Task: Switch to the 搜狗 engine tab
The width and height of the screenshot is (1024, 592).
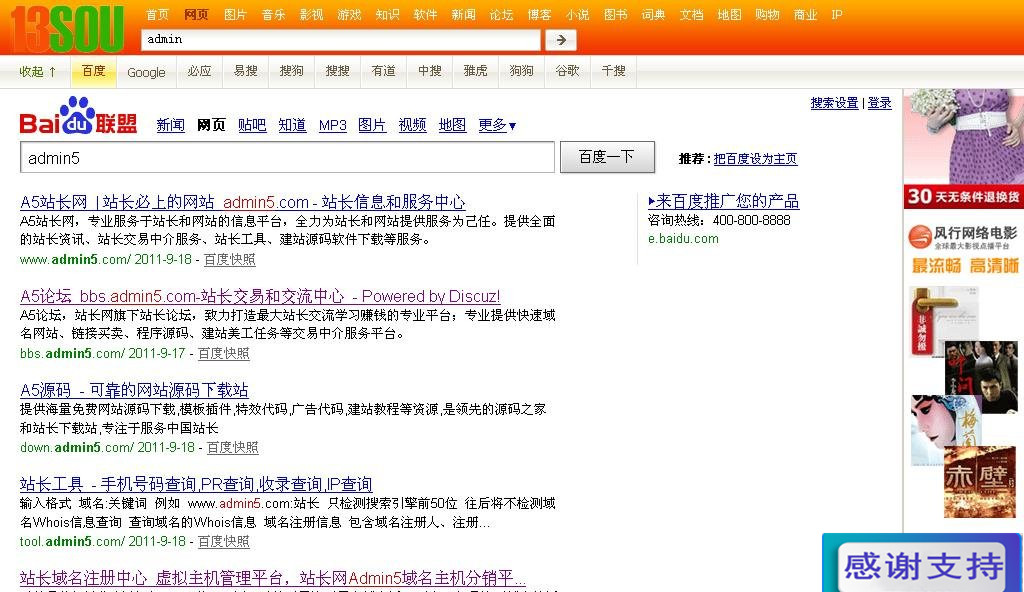Action: (x=291, y=71)
